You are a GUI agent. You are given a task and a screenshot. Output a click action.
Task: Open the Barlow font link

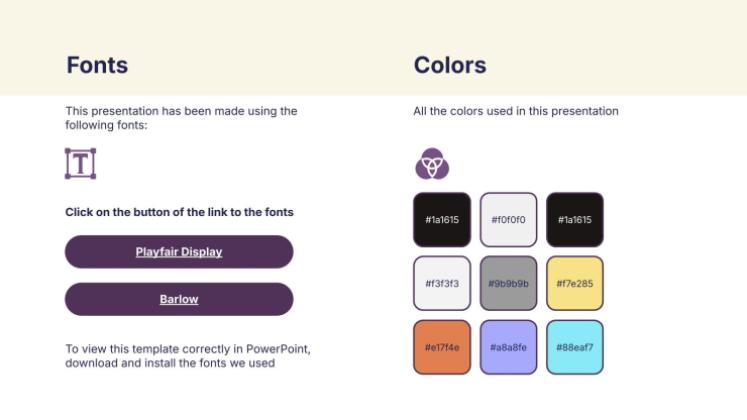coord(179,299)
